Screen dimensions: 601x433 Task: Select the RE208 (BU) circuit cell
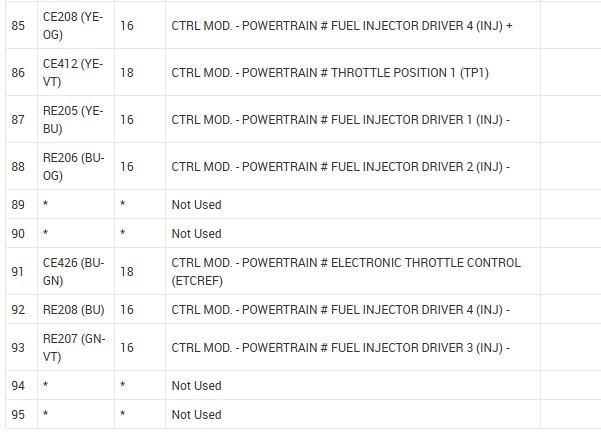coord(72,310)
